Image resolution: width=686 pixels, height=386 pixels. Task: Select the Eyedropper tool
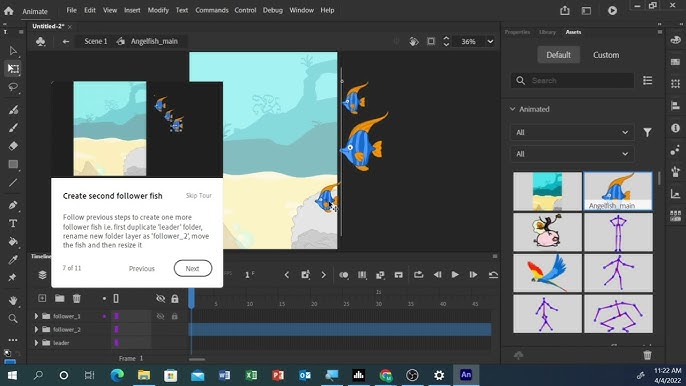click(x=13, y=260)
